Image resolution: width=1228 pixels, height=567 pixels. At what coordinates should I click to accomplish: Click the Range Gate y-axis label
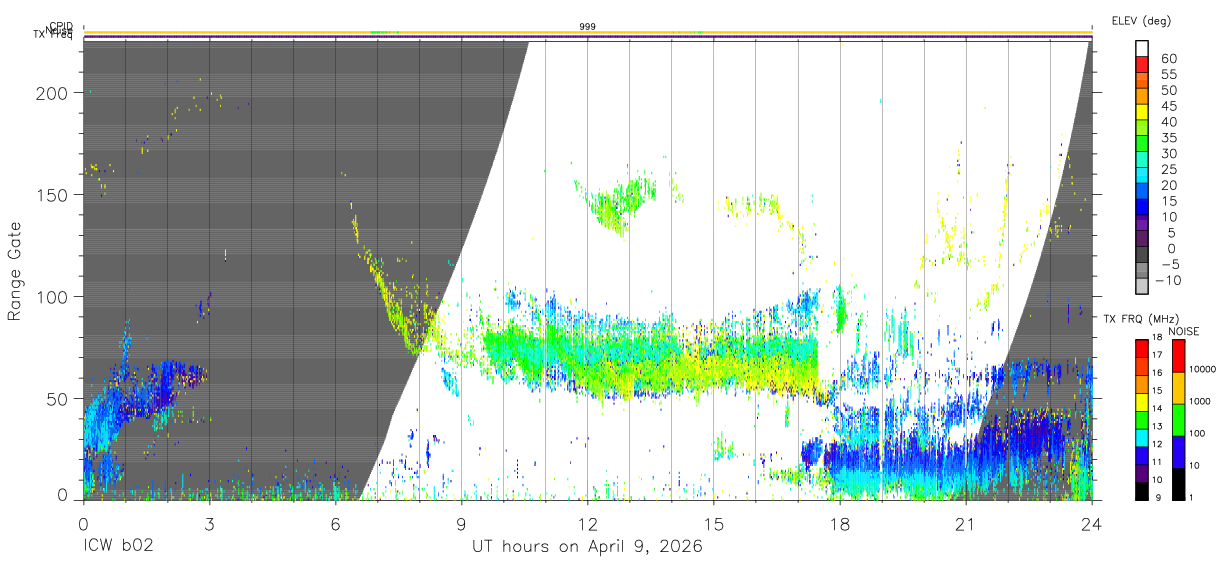click(x=15, y=271)
